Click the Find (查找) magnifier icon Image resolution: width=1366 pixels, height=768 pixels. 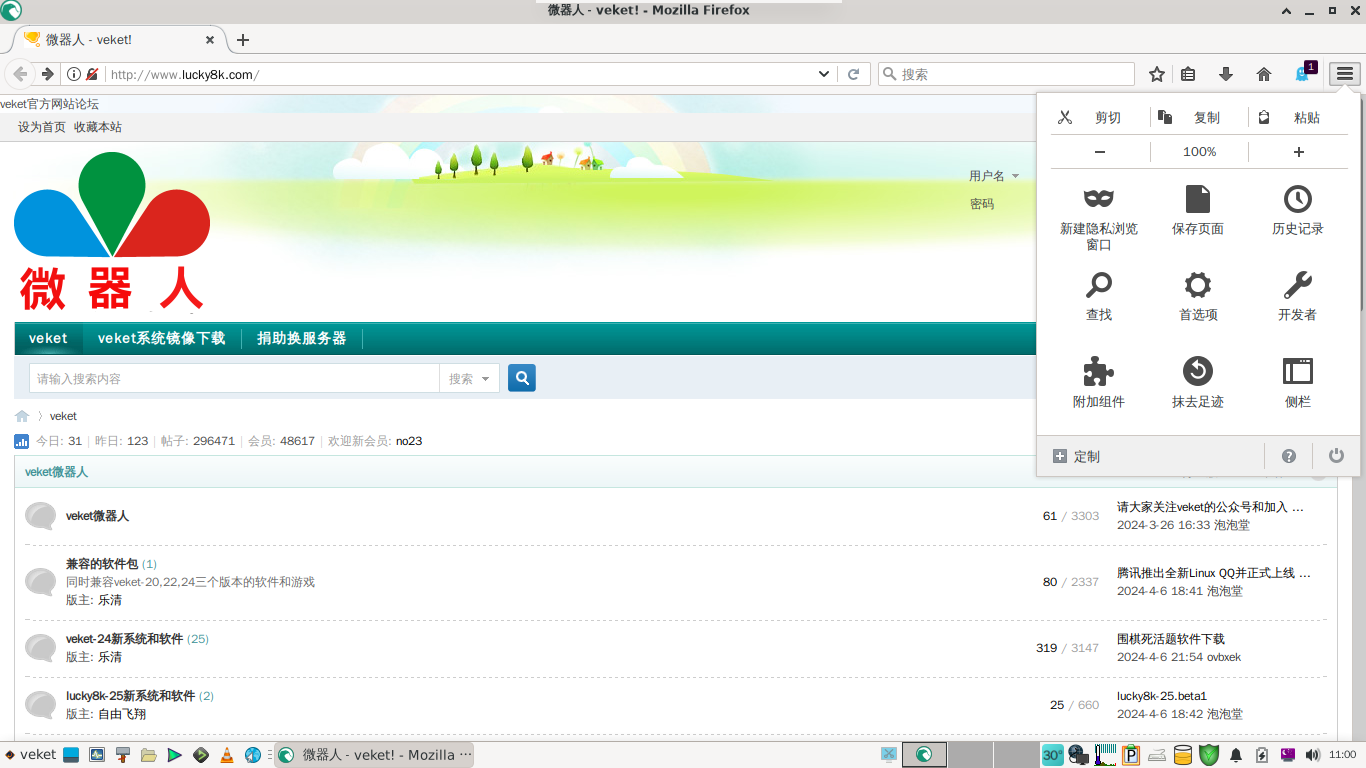(1099, 285)
